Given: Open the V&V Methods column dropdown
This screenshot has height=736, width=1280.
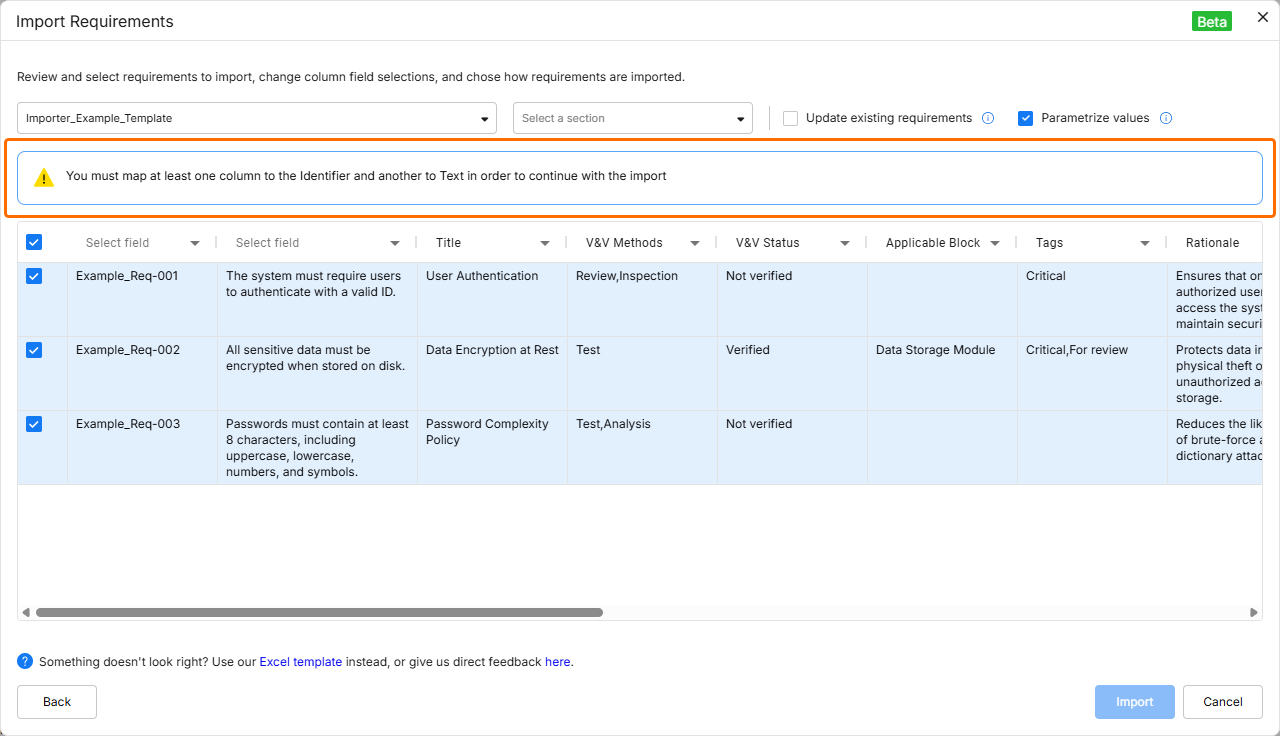Looking at the screenshot, I should (642, 243).
